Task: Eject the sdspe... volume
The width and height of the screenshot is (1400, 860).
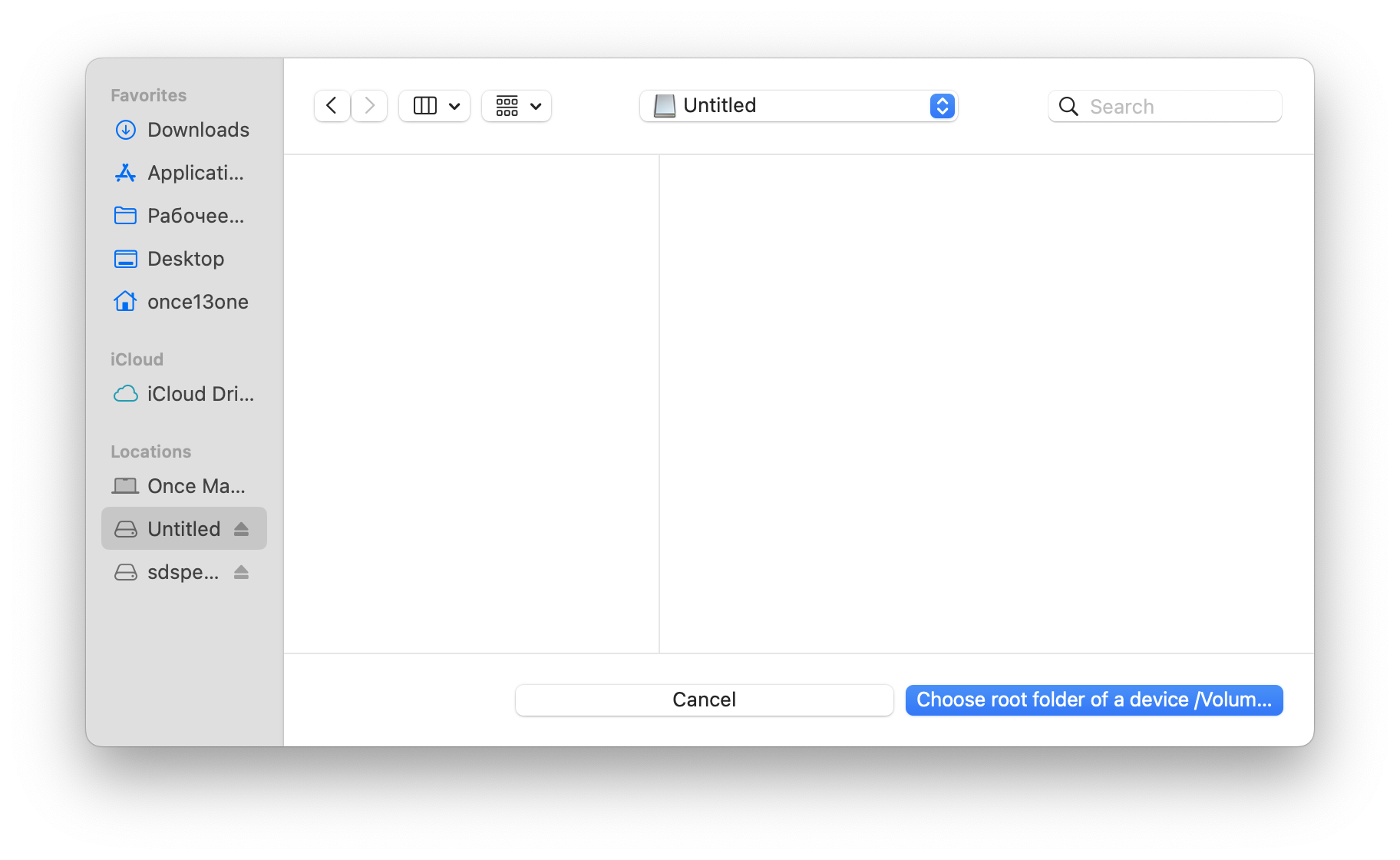Action: tap(241, 572)
